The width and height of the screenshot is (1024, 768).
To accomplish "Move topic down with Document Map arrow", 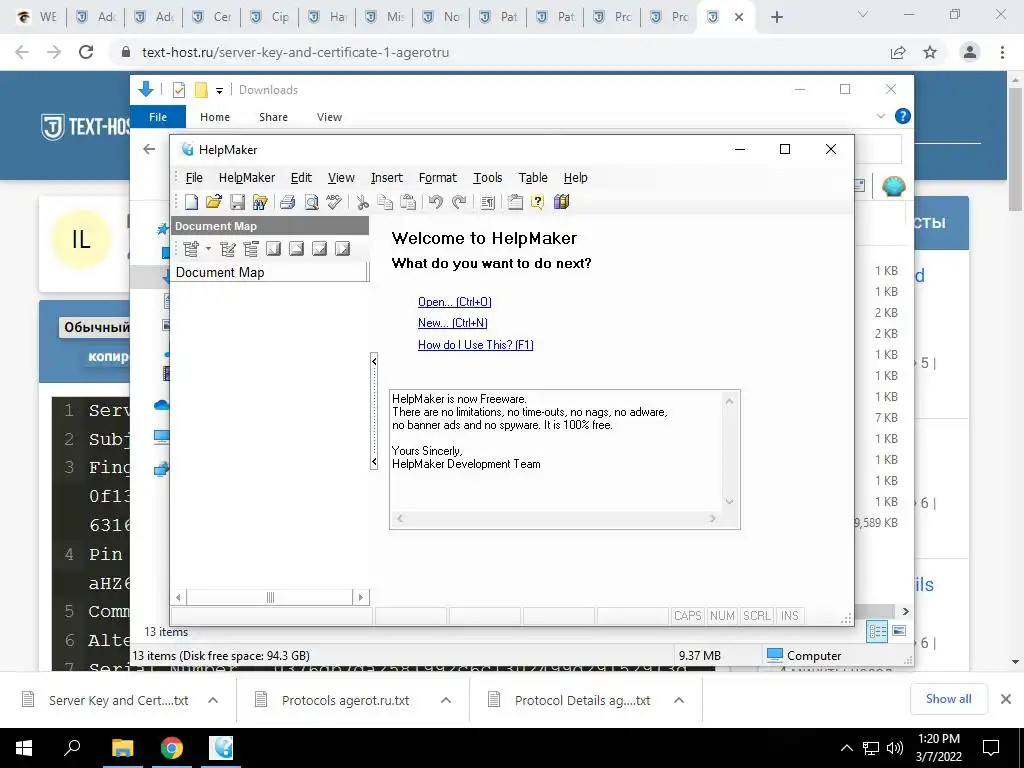I will 319,249.
